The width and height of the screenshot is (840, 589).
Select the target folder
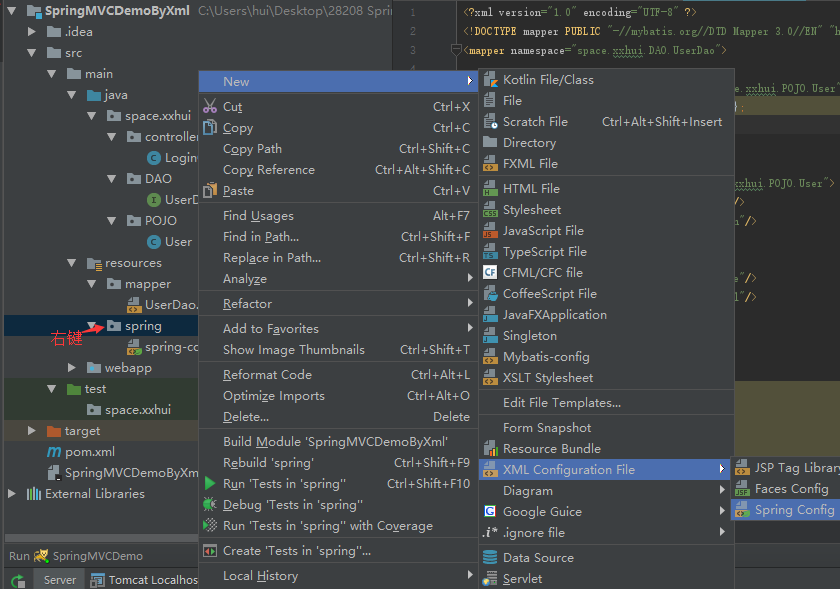pos(82,431)
